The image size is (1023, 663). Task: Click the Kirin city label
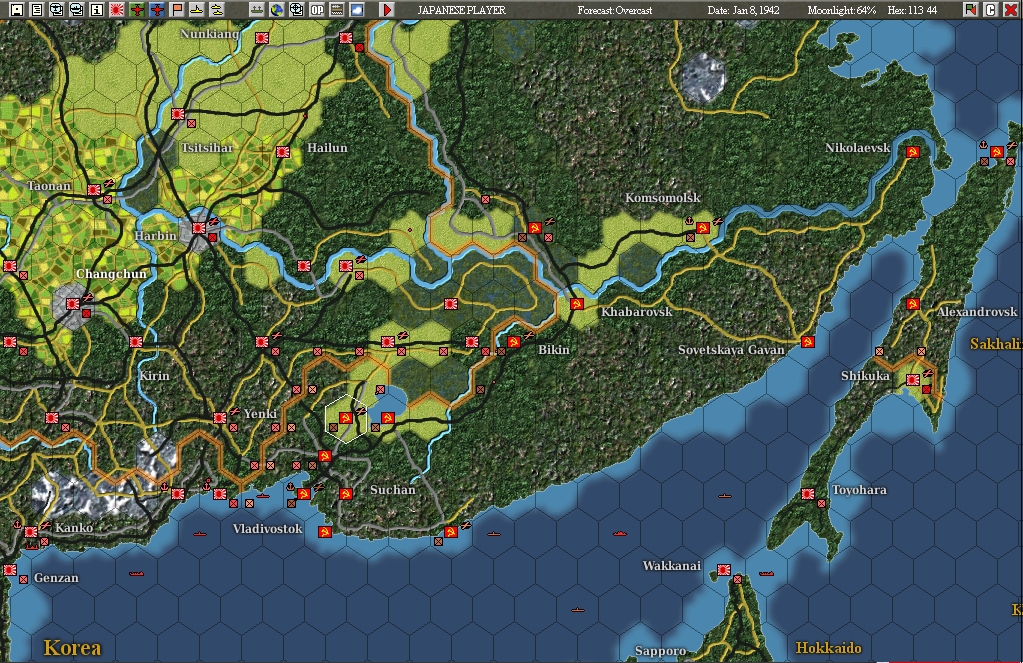pos(154,376)
